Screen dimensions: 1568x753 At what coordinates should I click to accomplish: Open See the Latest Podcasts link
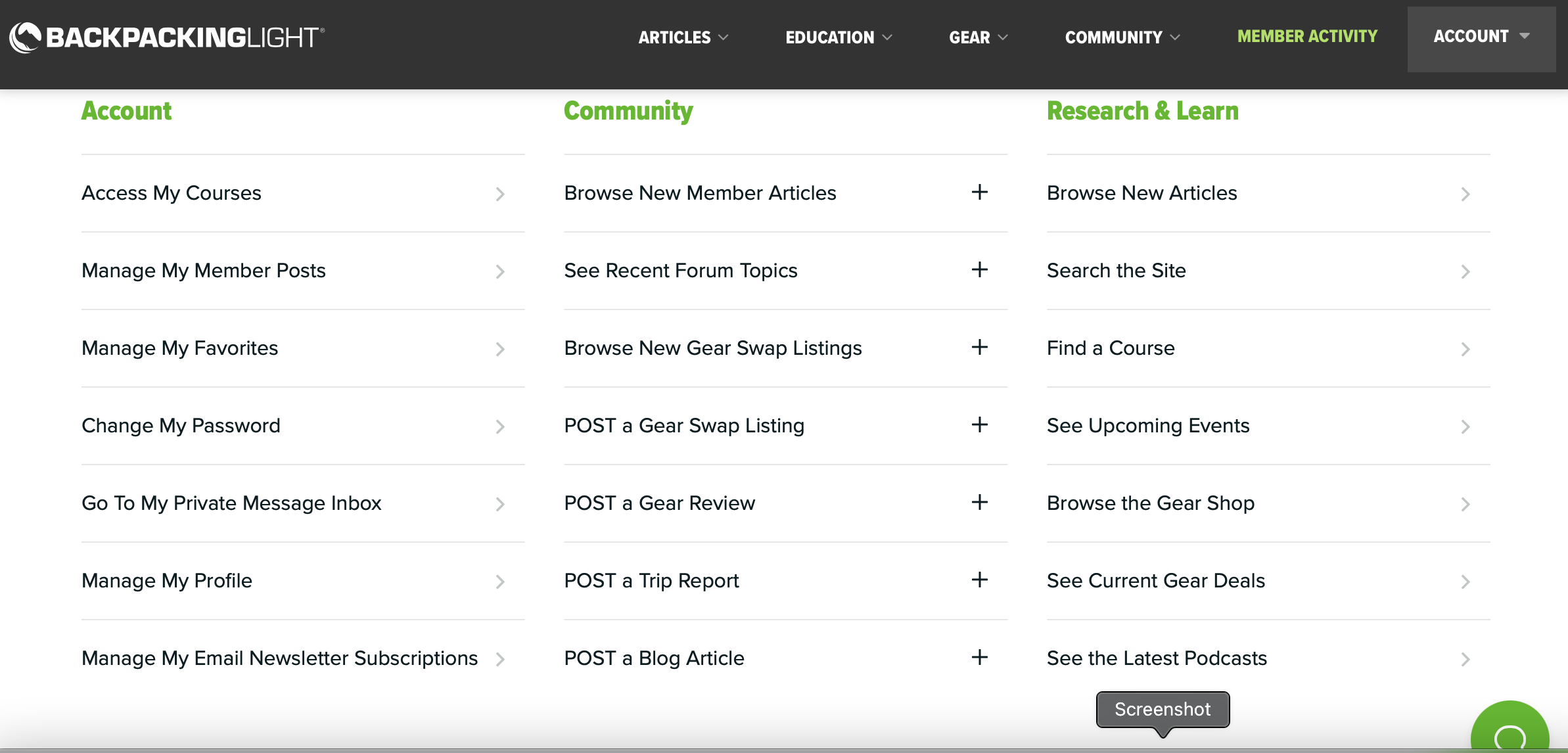(x=1157, y=658)
